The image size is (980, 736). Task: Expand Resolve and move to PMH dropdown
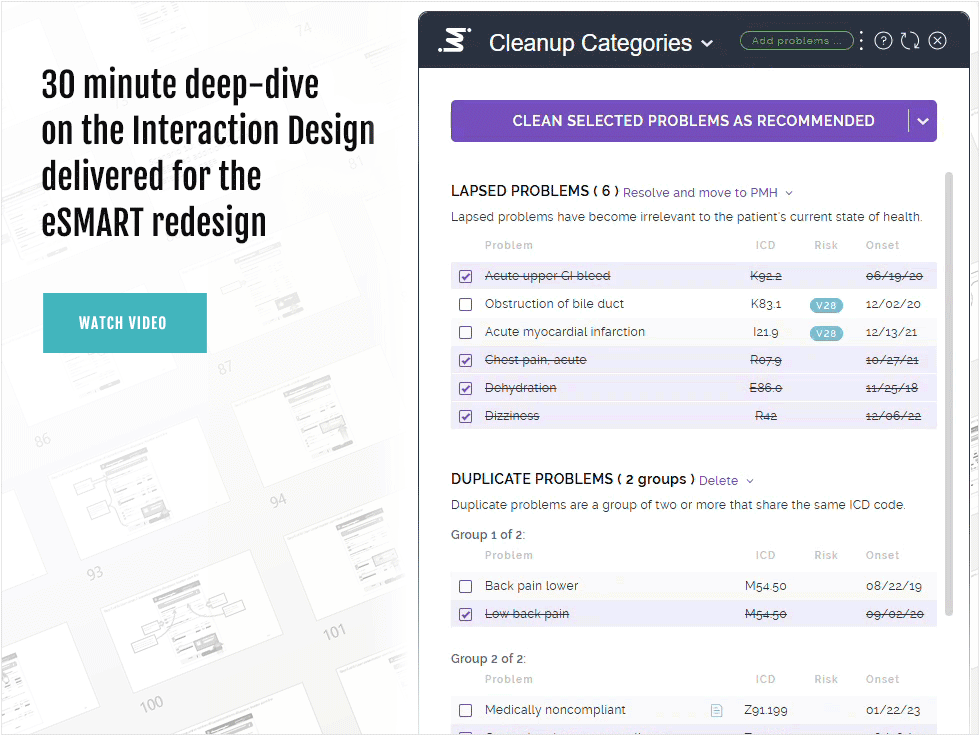click(789, 193)
